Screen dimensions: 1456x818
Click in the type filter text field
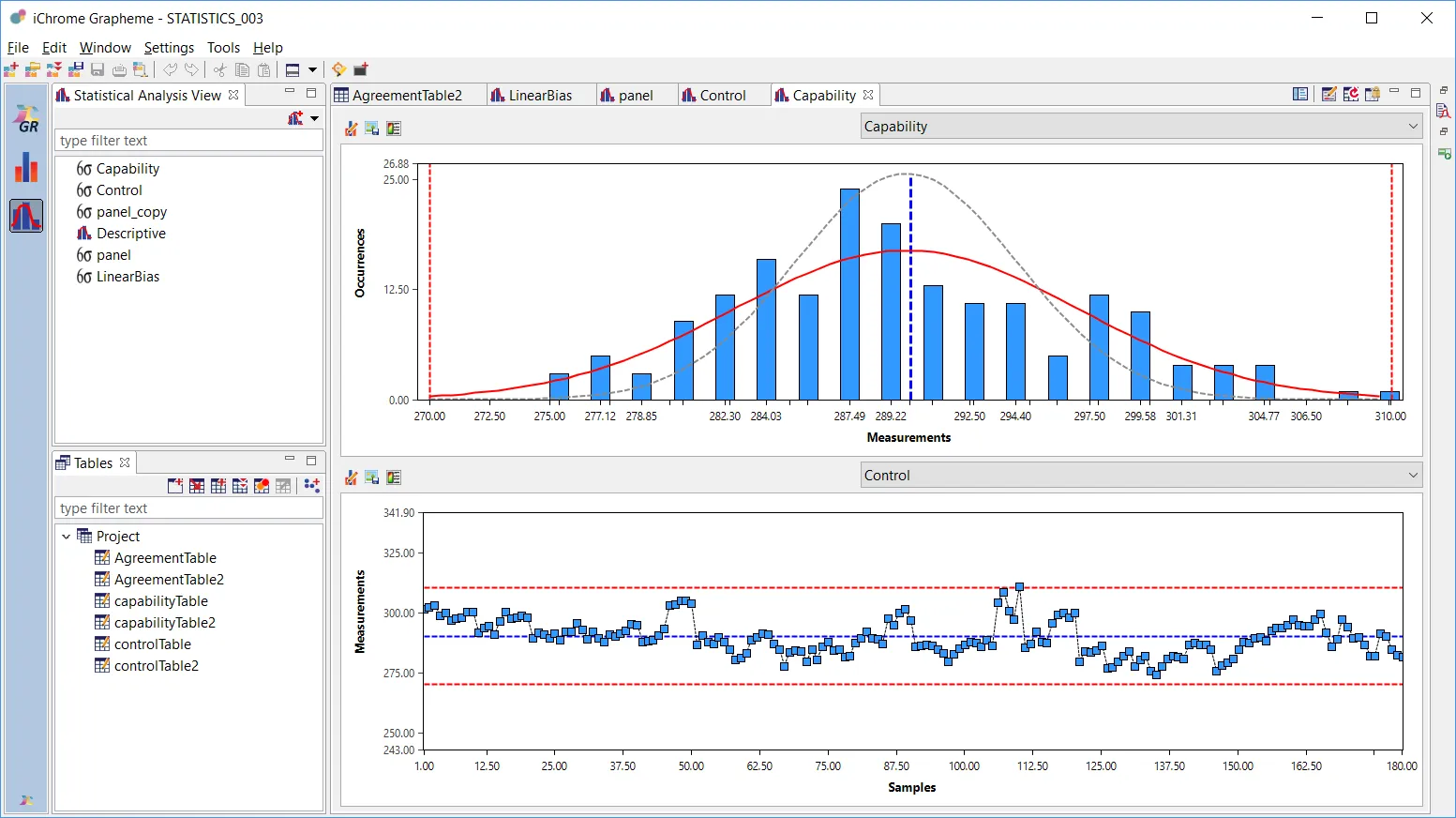pyautogui.click(x=188, y=140)
